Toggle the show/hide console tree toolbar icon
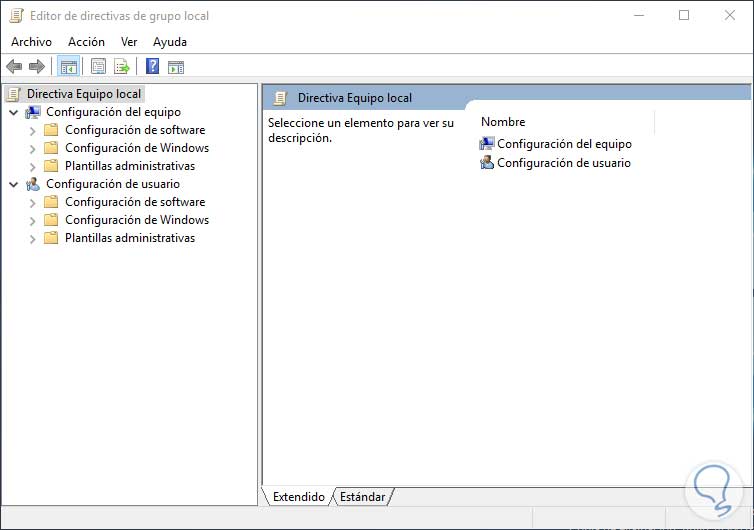Screen dimensions: 754x530 (69, 67)
